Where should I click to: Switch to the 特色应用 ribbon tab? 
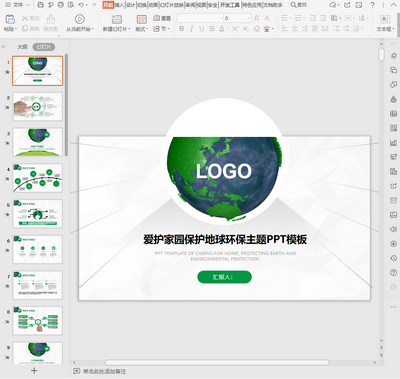tap(252, 5)
